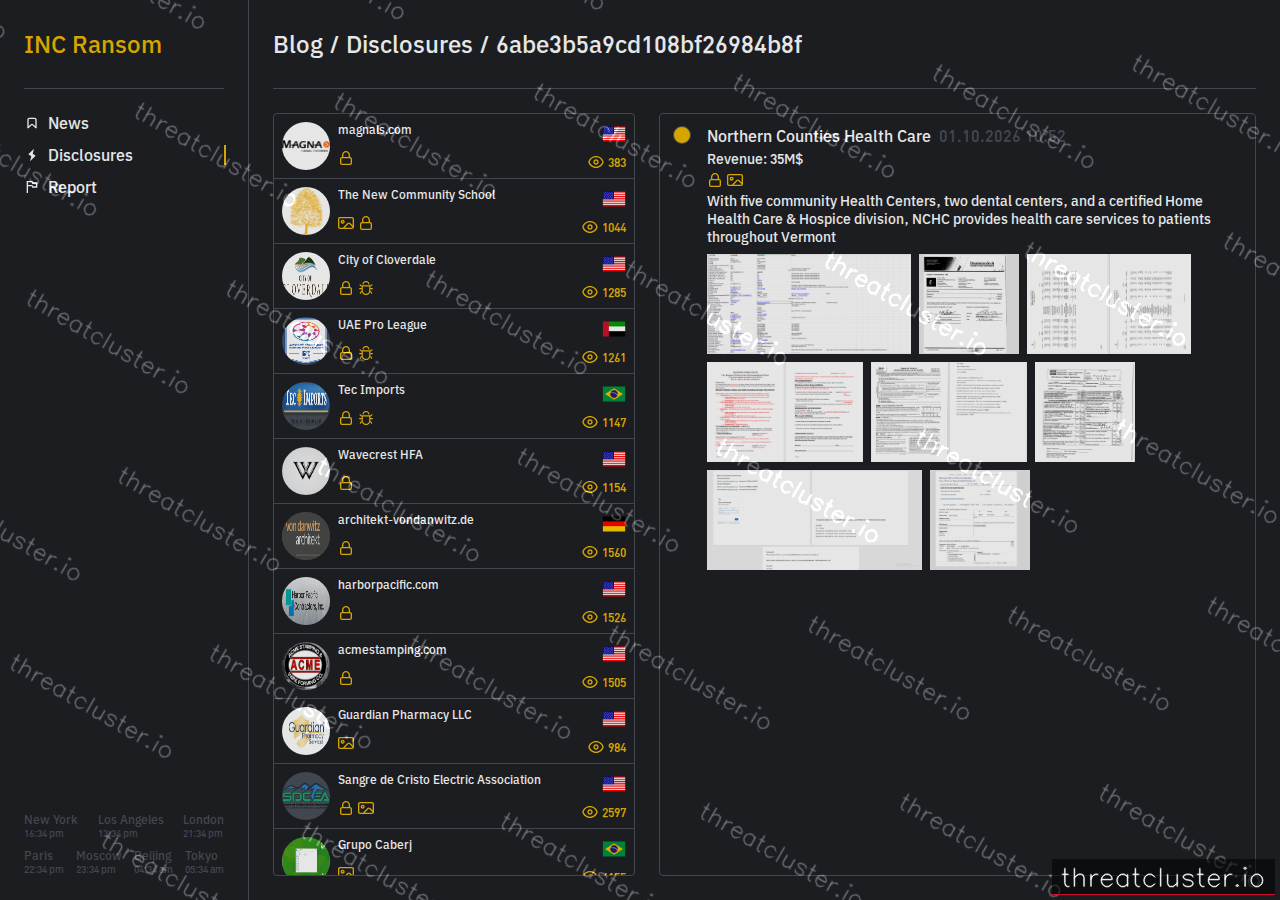The image size is (1280, 900).
Task: Click the yellow status dot beside Northern Counties
Action: point(682,135)
